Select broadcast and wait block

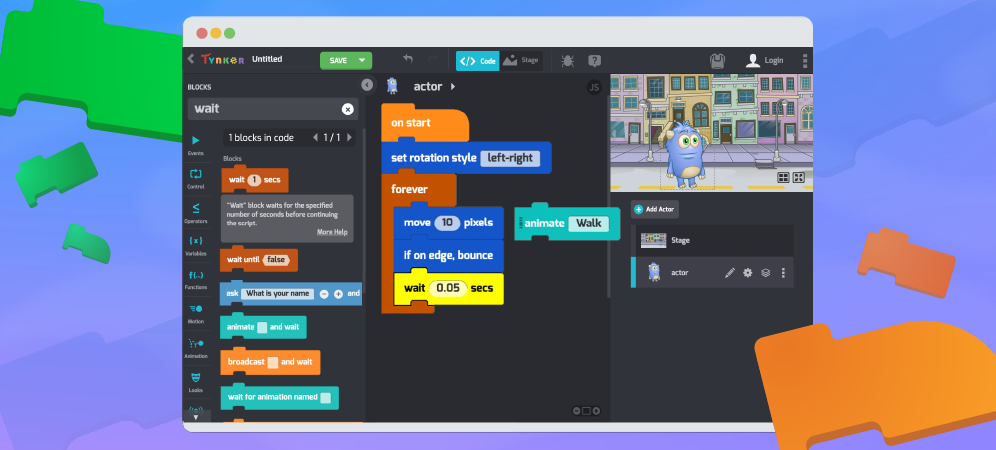tap(270, 362)
